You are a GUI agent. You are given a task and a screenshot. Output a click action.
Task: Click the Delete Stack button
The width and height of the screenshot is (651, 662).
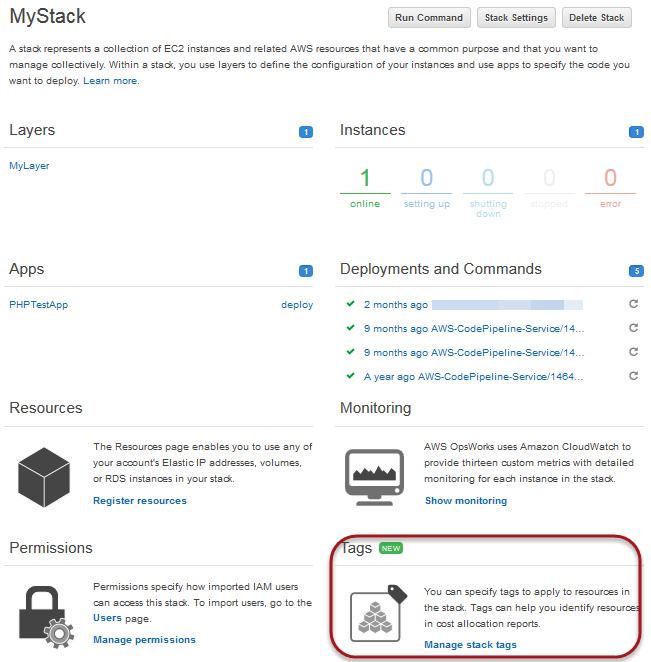[597, 18]
